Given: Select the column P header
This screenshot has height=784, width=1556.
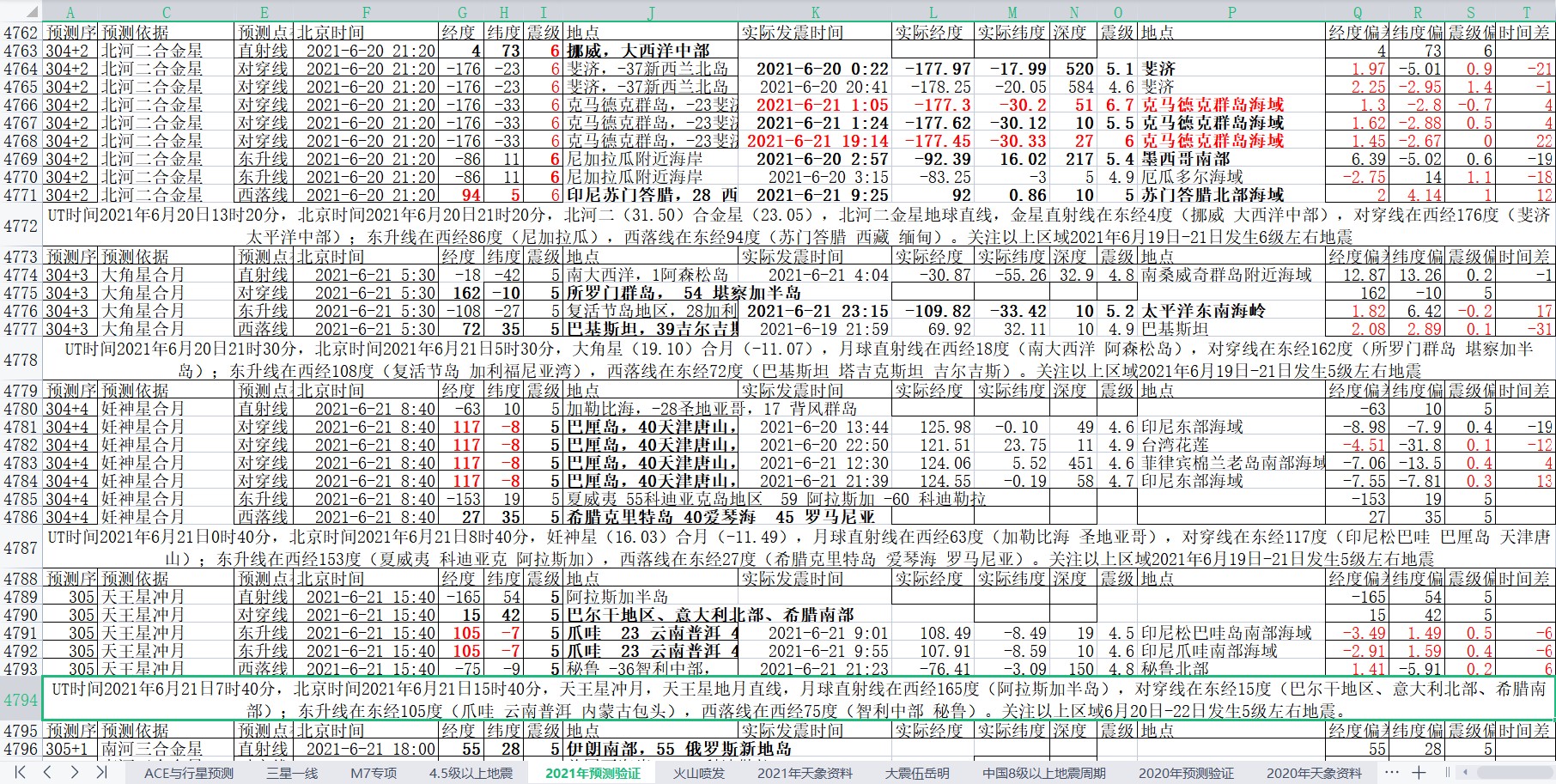Looking at the screenshot, I should tap(1231, 12).
